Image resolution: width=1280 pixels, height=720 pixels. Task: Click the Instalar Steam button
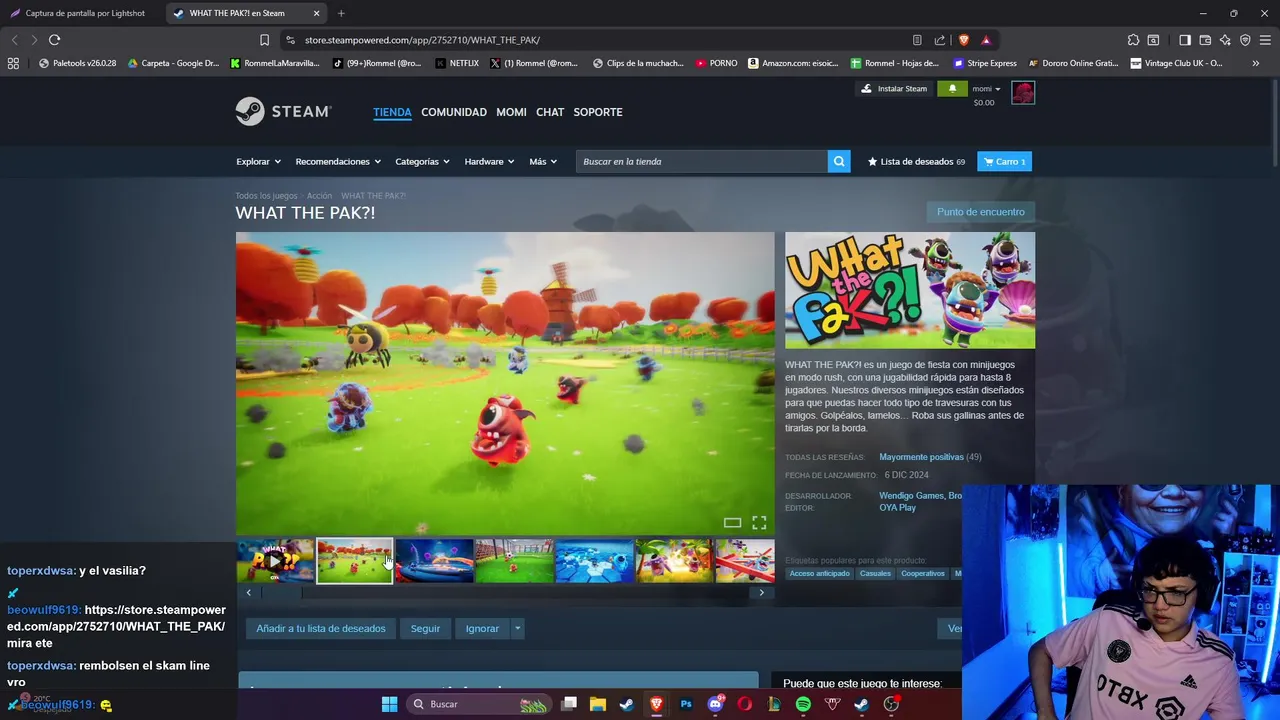pos(894,88)
